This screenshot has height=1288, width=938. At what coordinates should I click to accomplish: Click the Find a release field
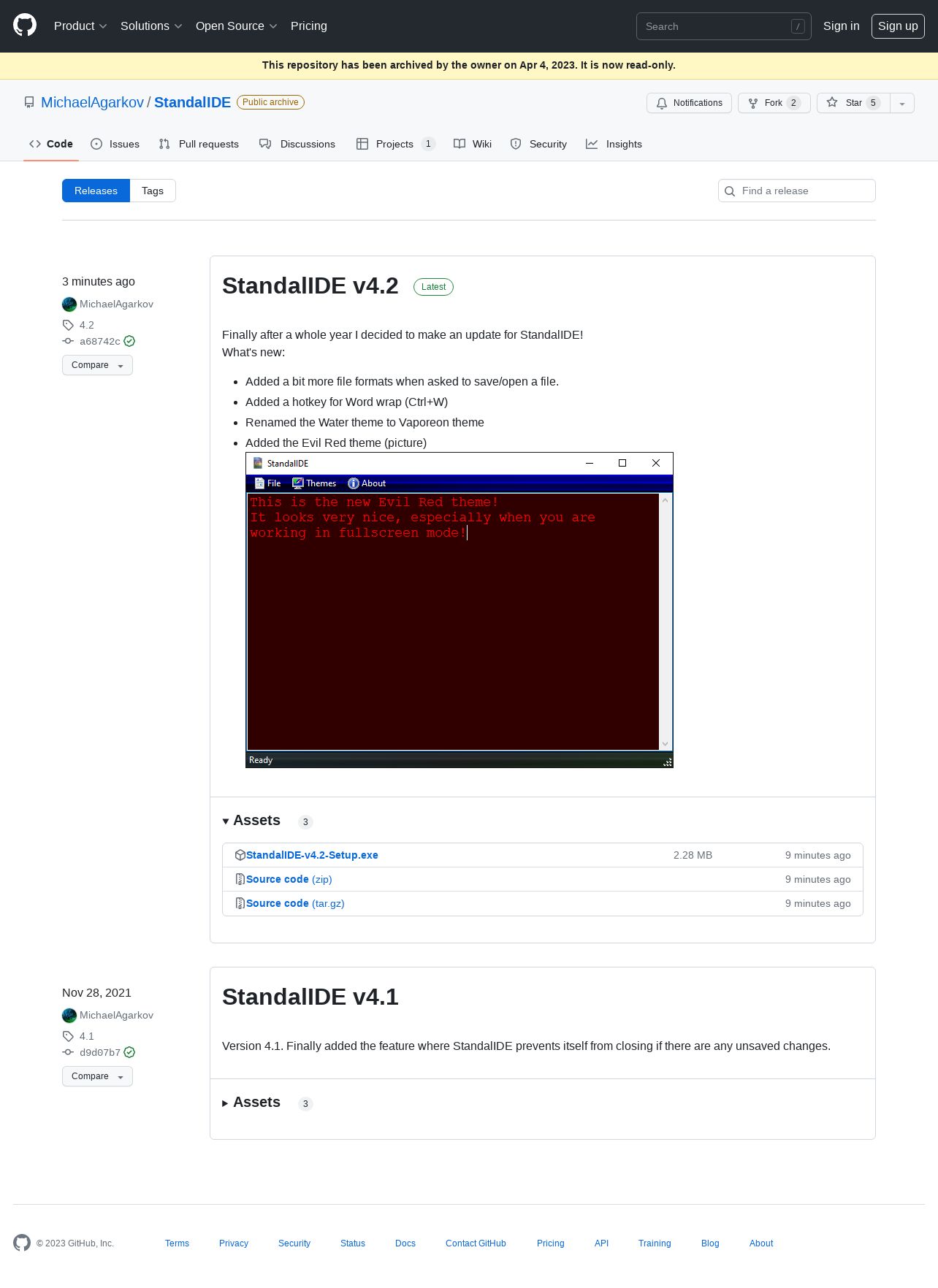(x=797, y=191)
